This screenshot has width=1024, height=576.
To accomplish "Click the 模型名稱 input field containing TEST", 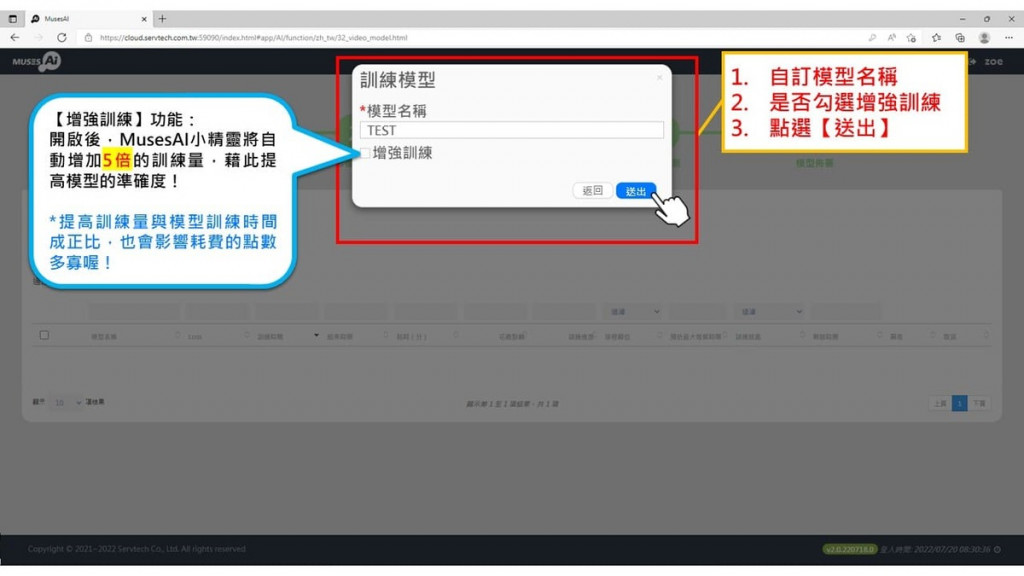I will pos(511,130).
